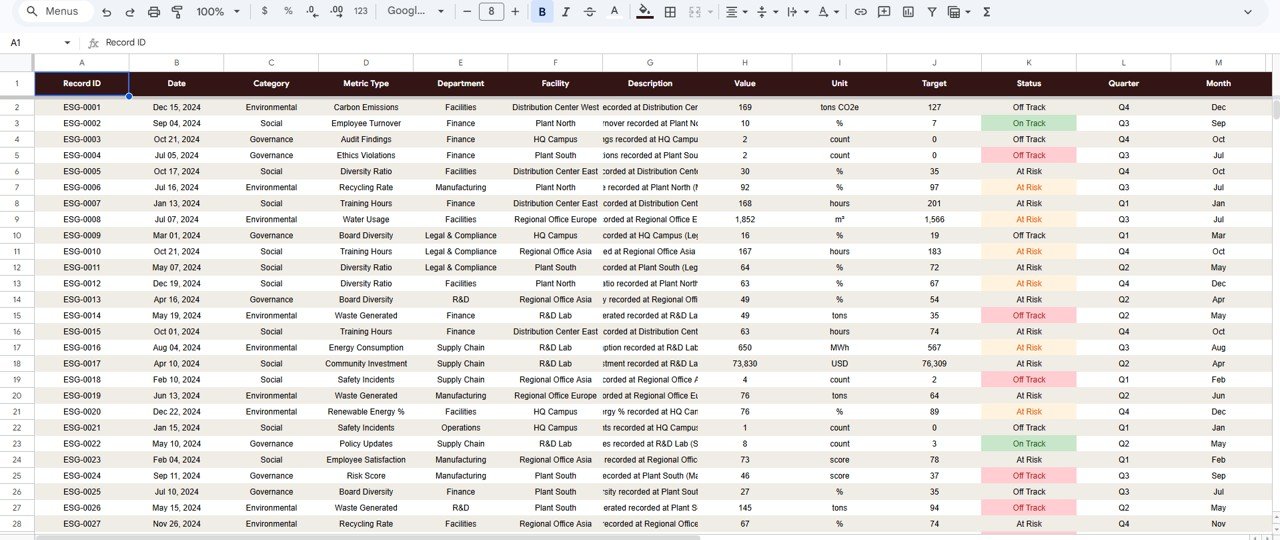Select Operations department cell in ESG-0021 row
The width and height of the screenshot is (1280, 540).
[461, 427]
